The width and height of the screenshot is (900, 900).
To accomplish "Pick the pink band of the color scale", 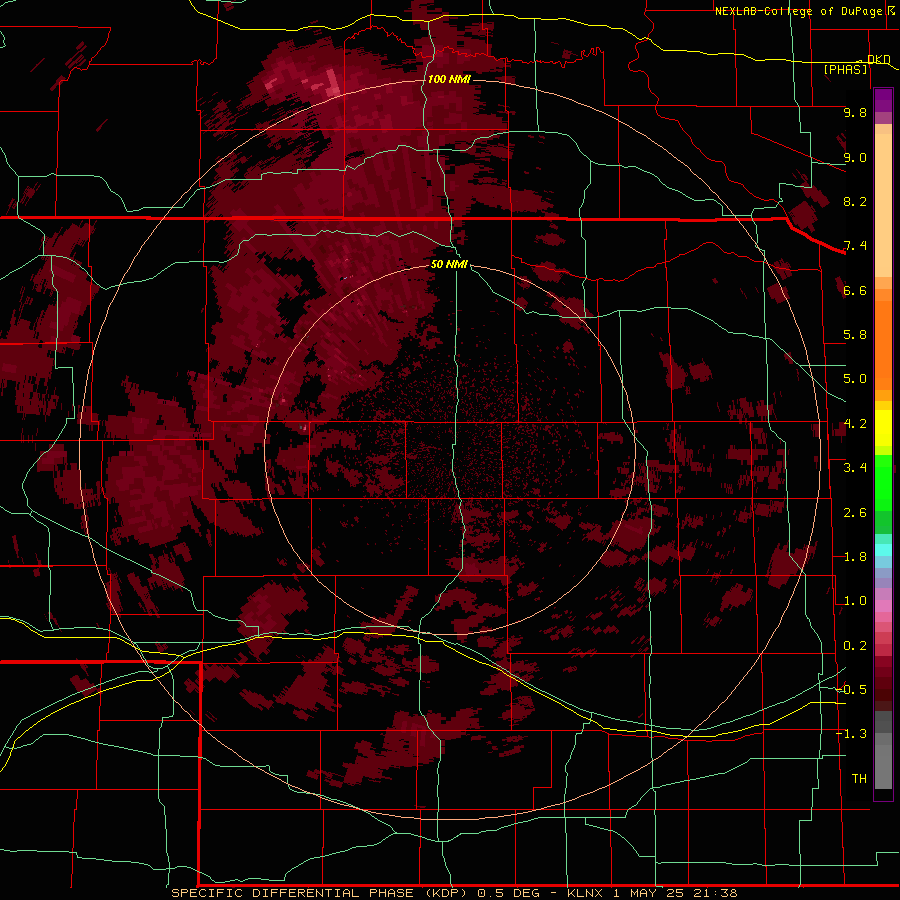I will (883, 606).
